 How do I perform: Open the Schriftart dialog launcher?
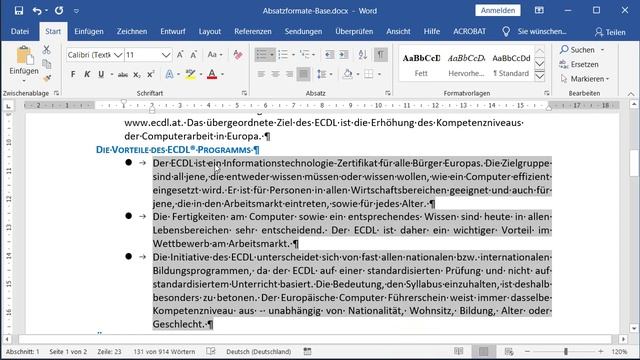244,93
